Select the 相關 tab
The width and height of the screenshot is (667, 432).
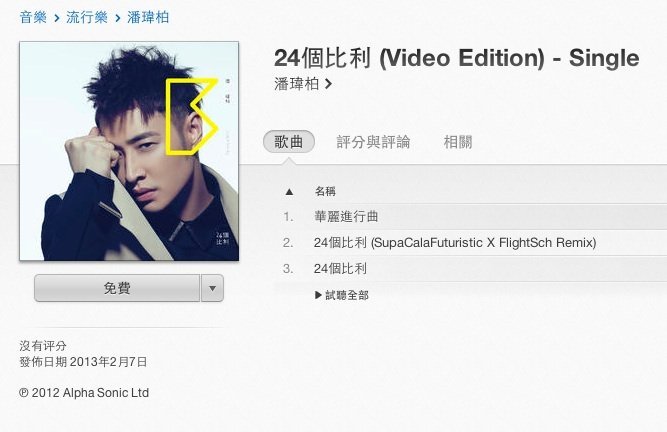458,142
